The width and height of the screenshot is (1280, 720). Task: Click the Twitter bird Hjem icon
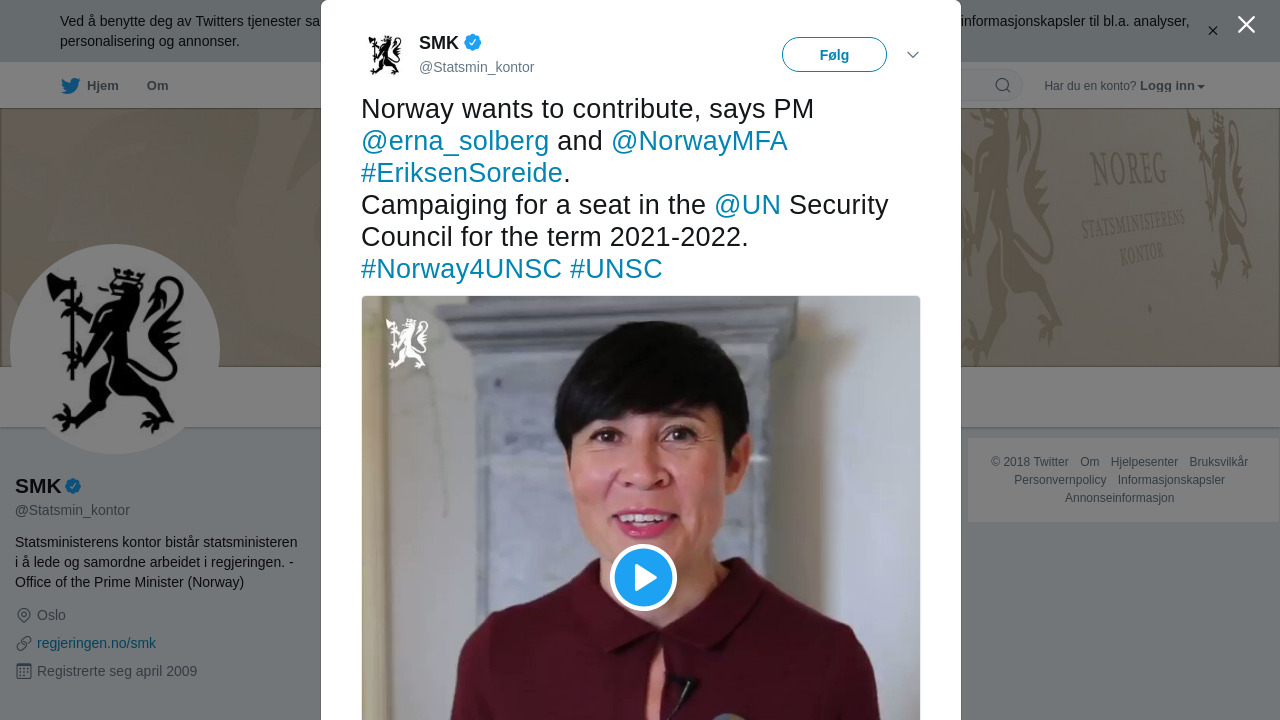pyautogui.click(x=71, y=86)
